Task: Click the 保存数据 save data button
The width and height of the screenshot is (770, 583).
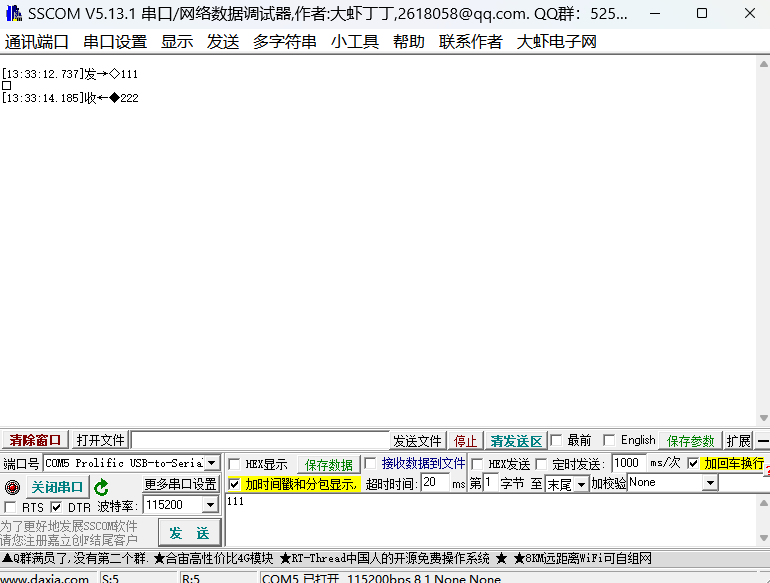Action: pos(329,465)
